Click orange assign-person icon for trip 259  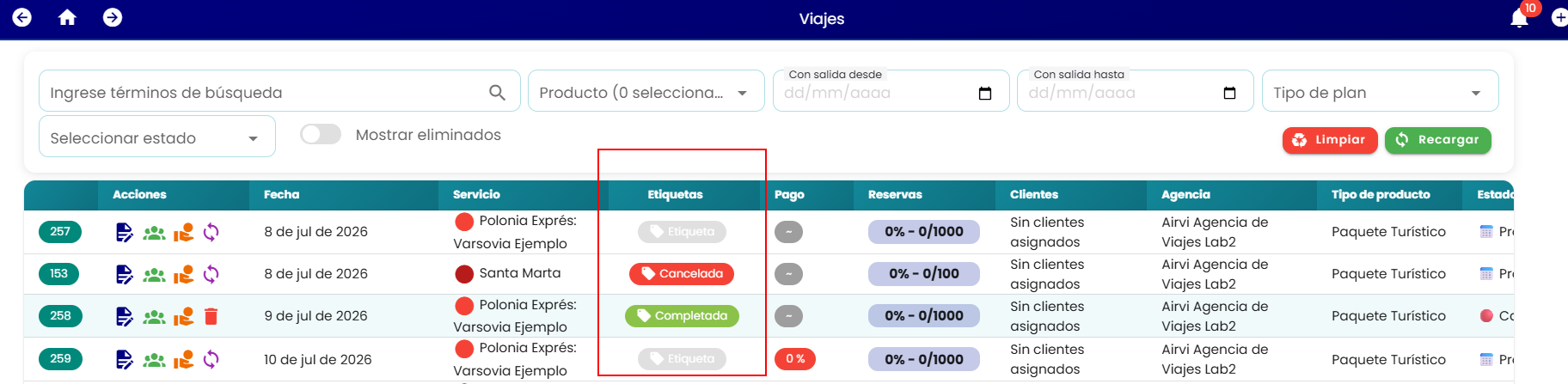[x=183, y=359]
